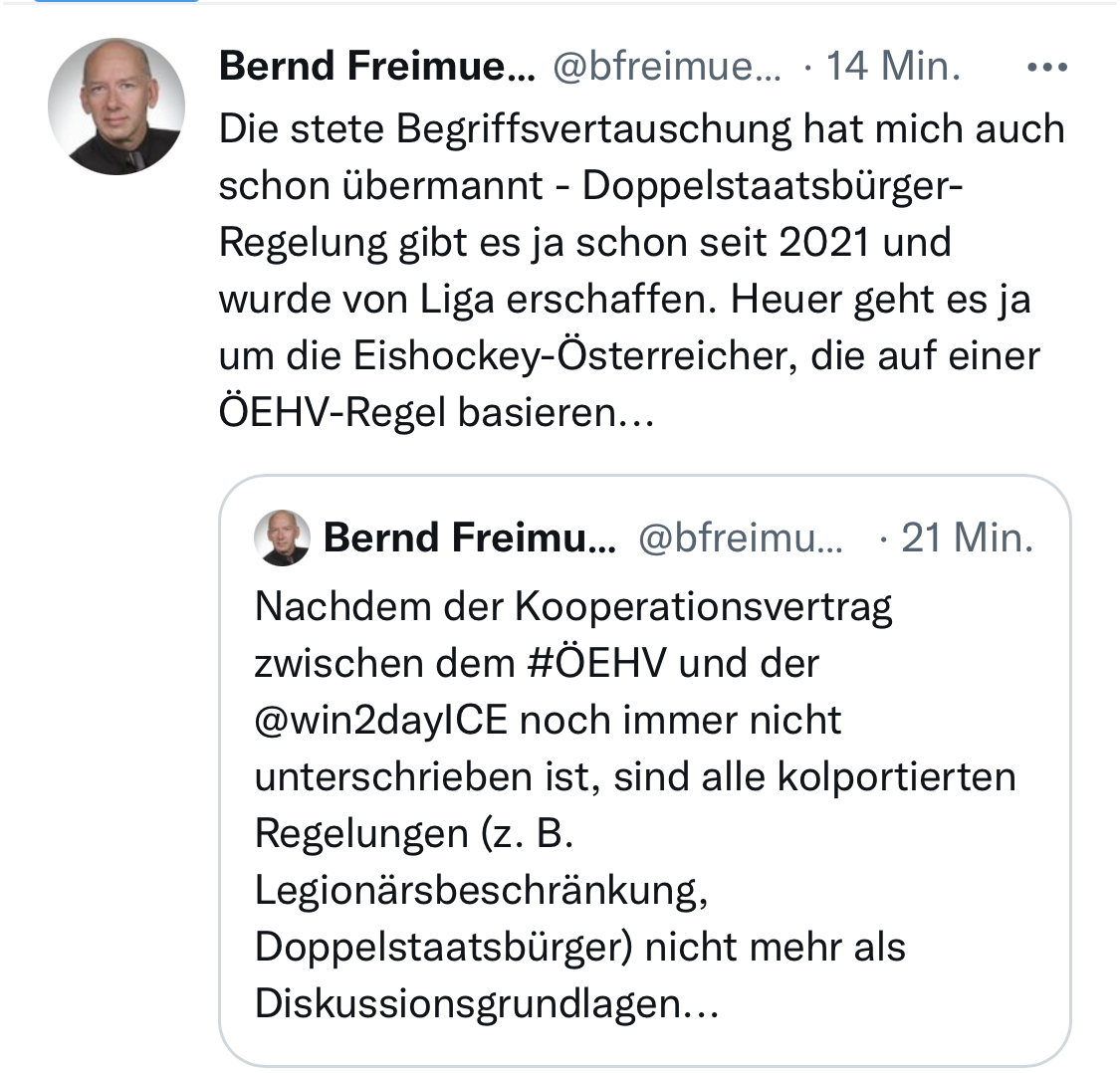This screenshot has width=1120, height=1073.
Task: Open author name inside the quoted tweet
Action: pyautogui.click(x=469, y=538)
